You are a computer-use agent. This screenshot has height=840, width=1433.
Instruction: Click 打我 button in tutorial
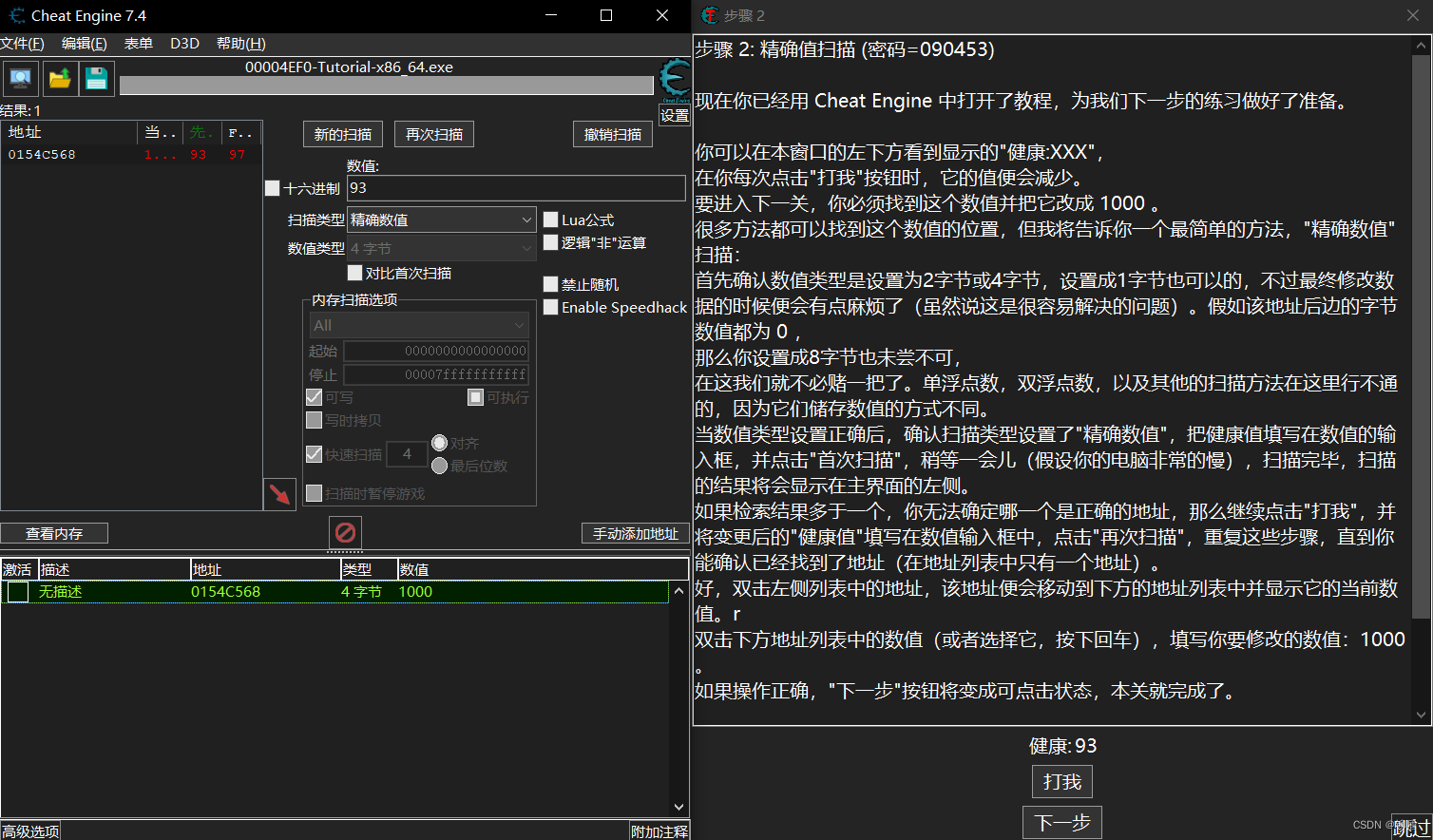pos(1062,781)
